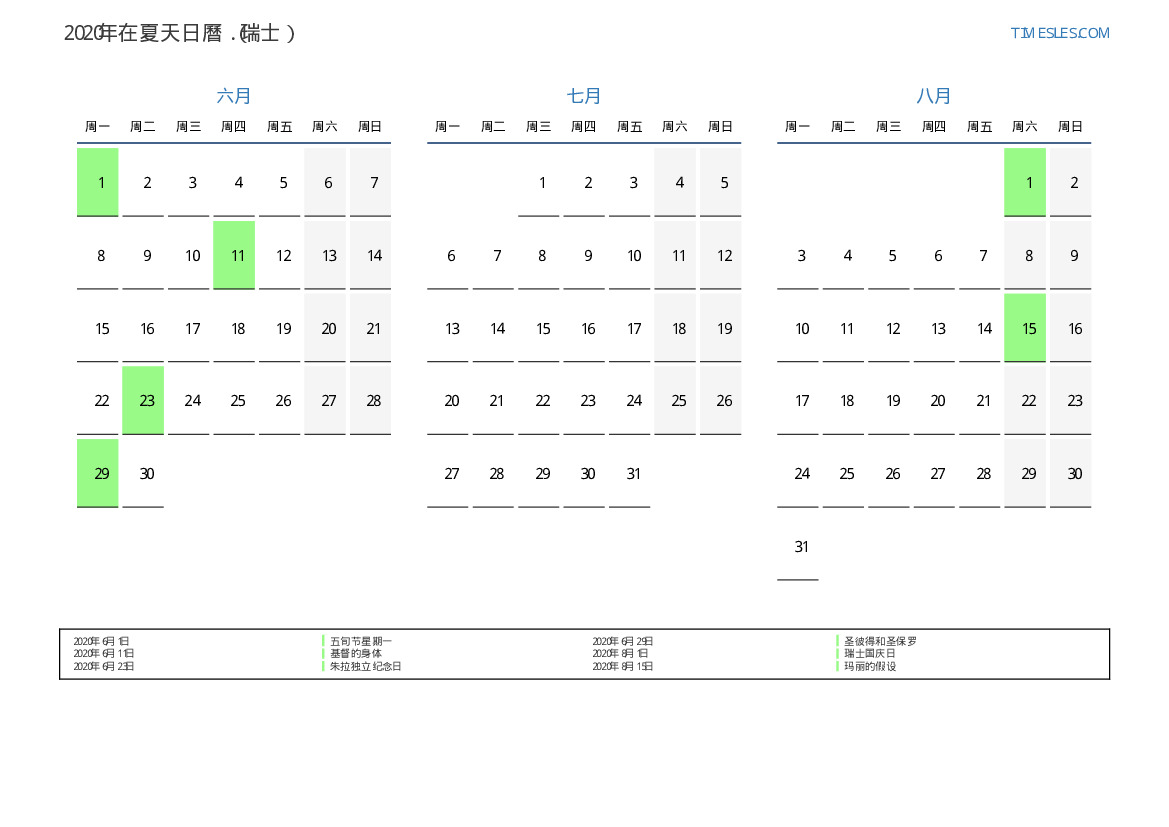Select the 瑞士国庆日 legend entry
The image size is (1169, 827).
point(870,653)
